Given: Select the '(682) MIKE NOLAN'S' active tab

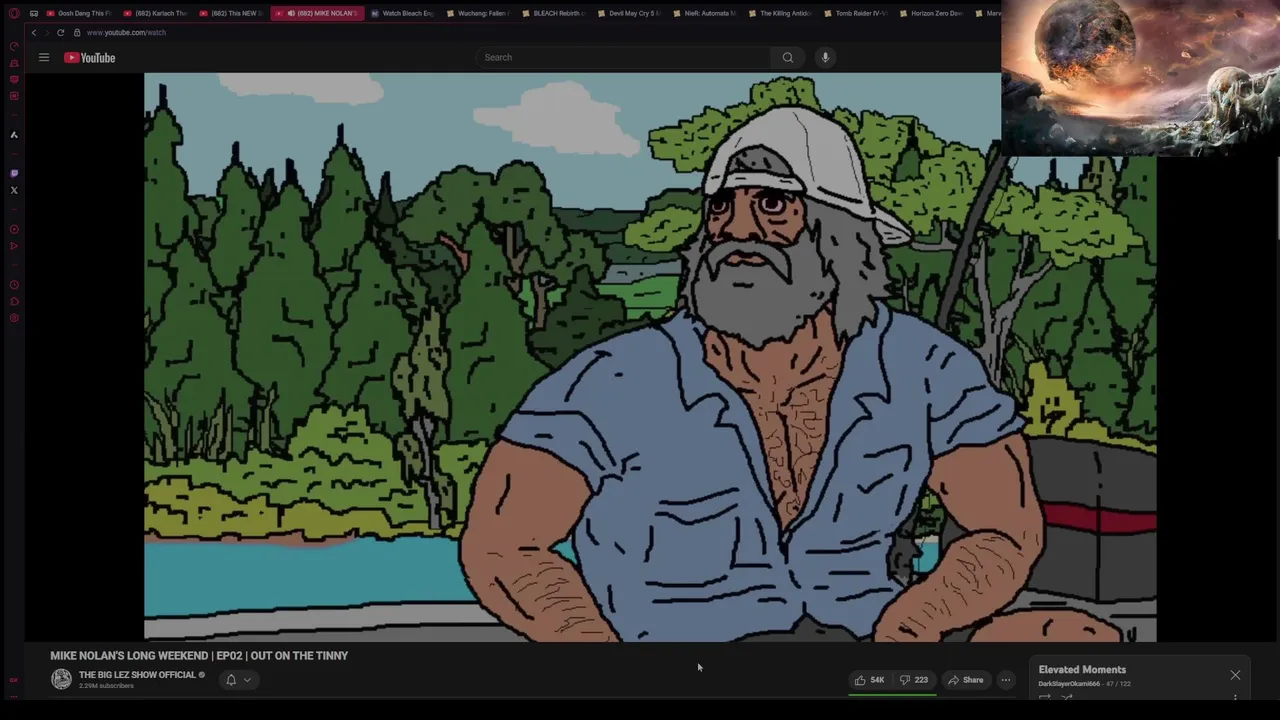Looking at the screenshot, I should [316, 13].
